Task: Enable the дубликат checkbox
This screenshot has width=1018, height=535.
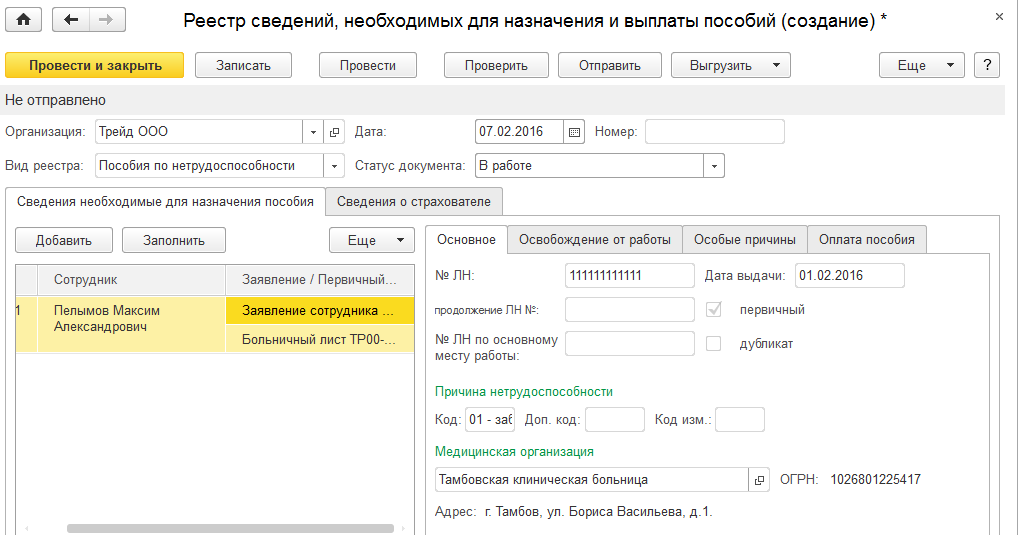Action: tap(714, 343)
